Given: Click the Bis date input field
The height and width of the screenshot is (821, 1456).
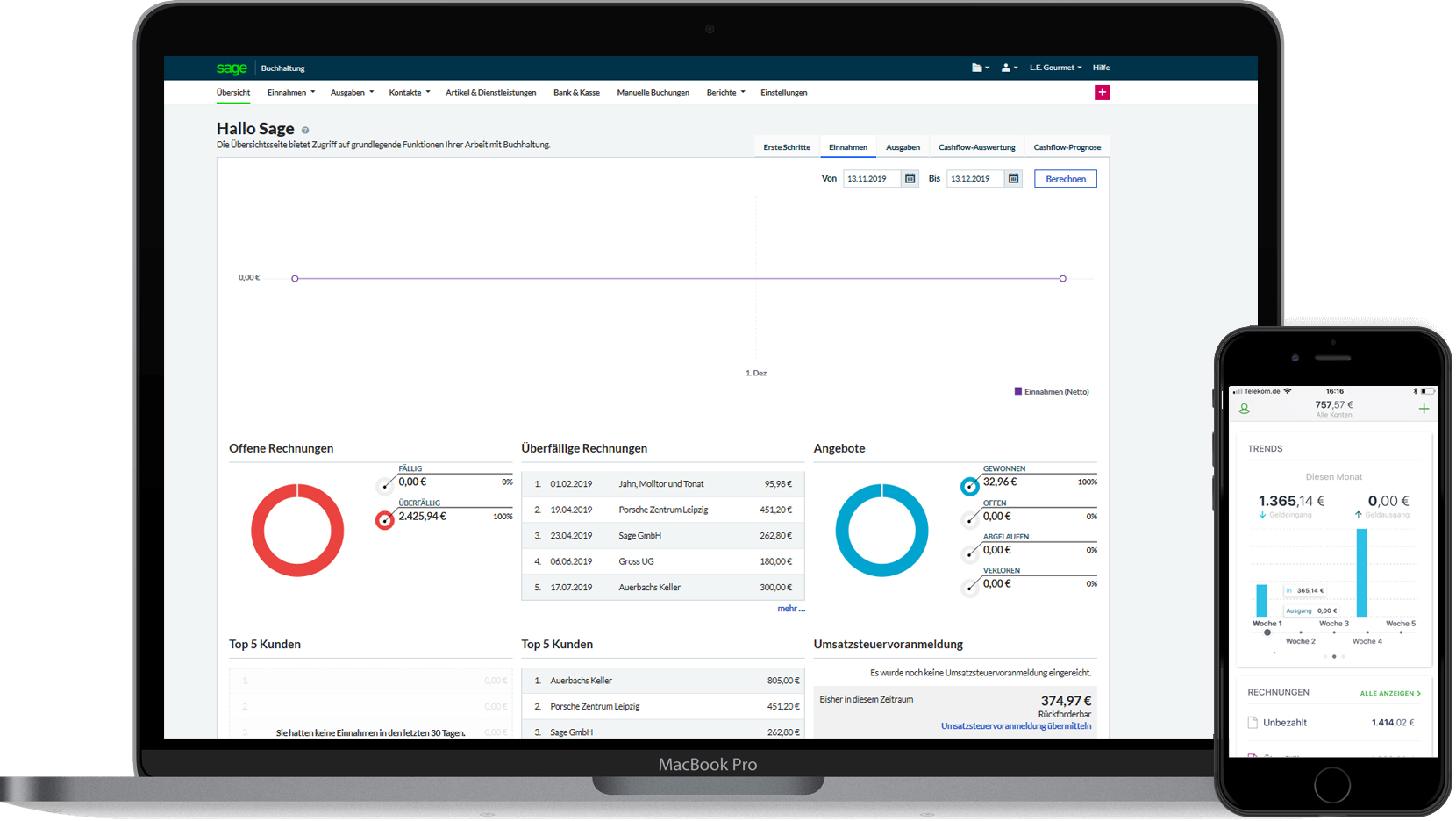Looking at the screenshot, I should coord(975,179).
